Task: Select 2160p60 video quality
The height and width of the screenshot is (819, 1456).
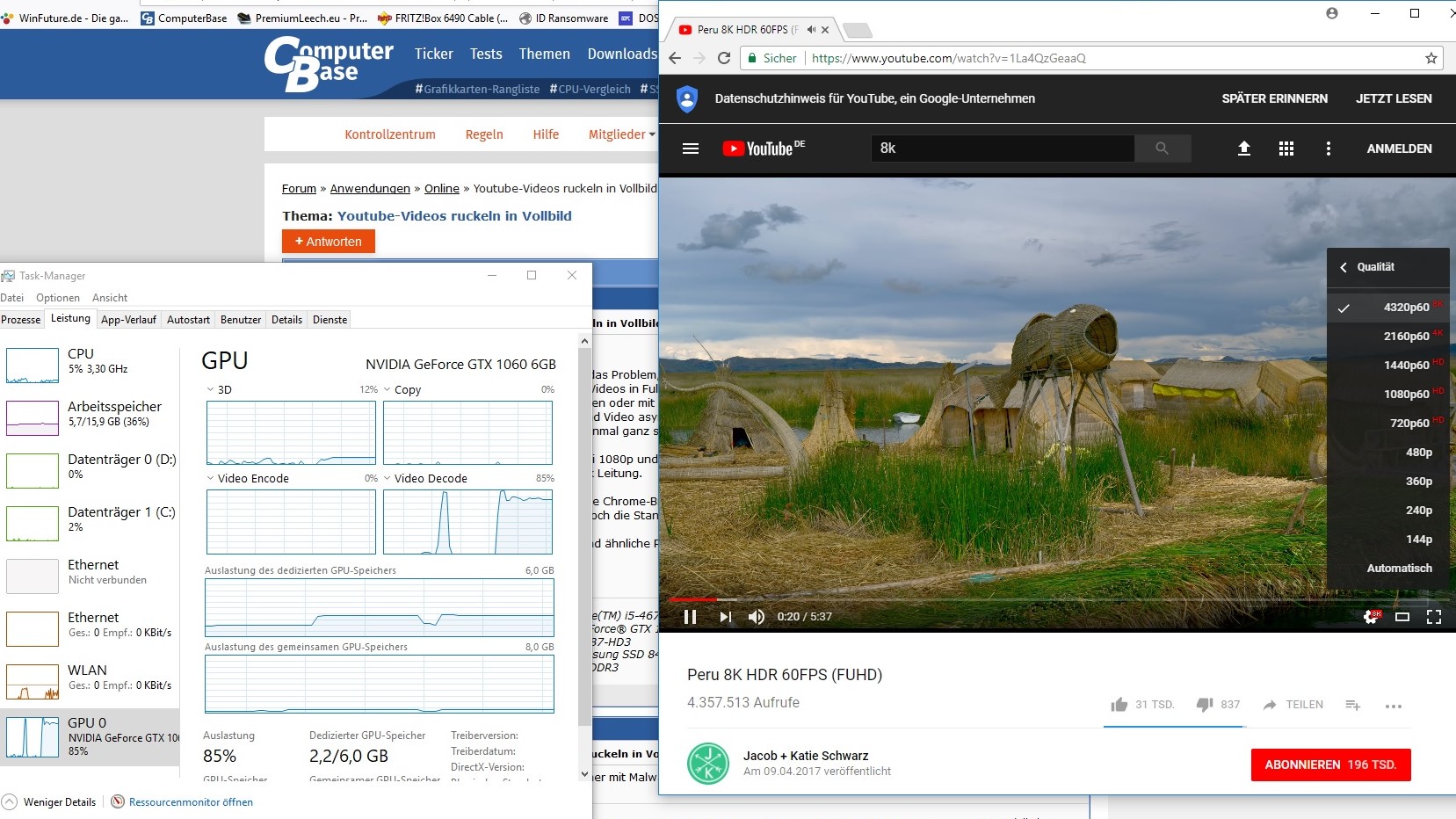Action: coord(1388,337)
